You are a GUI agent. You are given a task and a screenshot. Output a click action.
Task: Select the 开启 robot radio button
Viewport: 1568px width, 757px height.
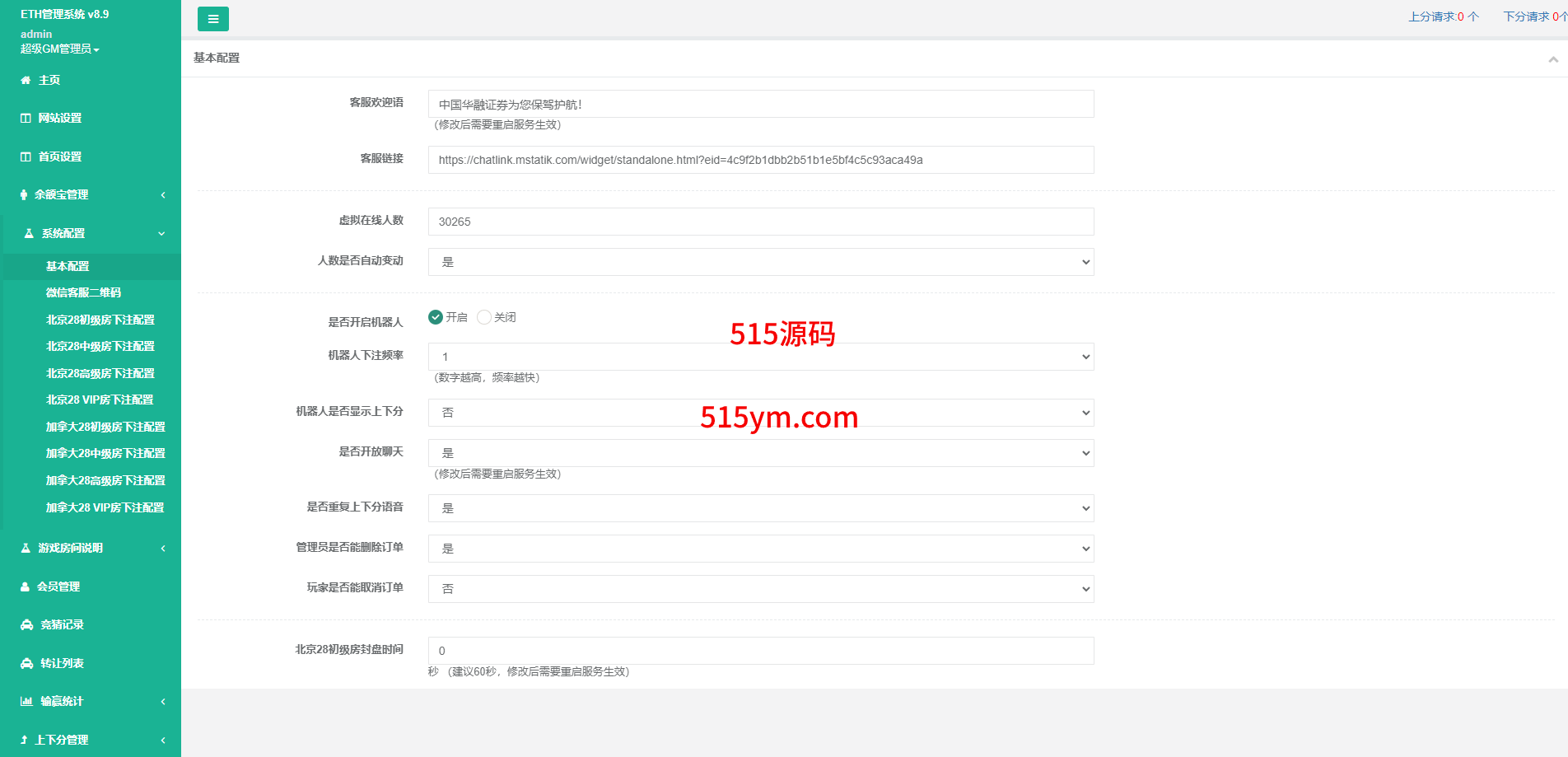(436, 317)
